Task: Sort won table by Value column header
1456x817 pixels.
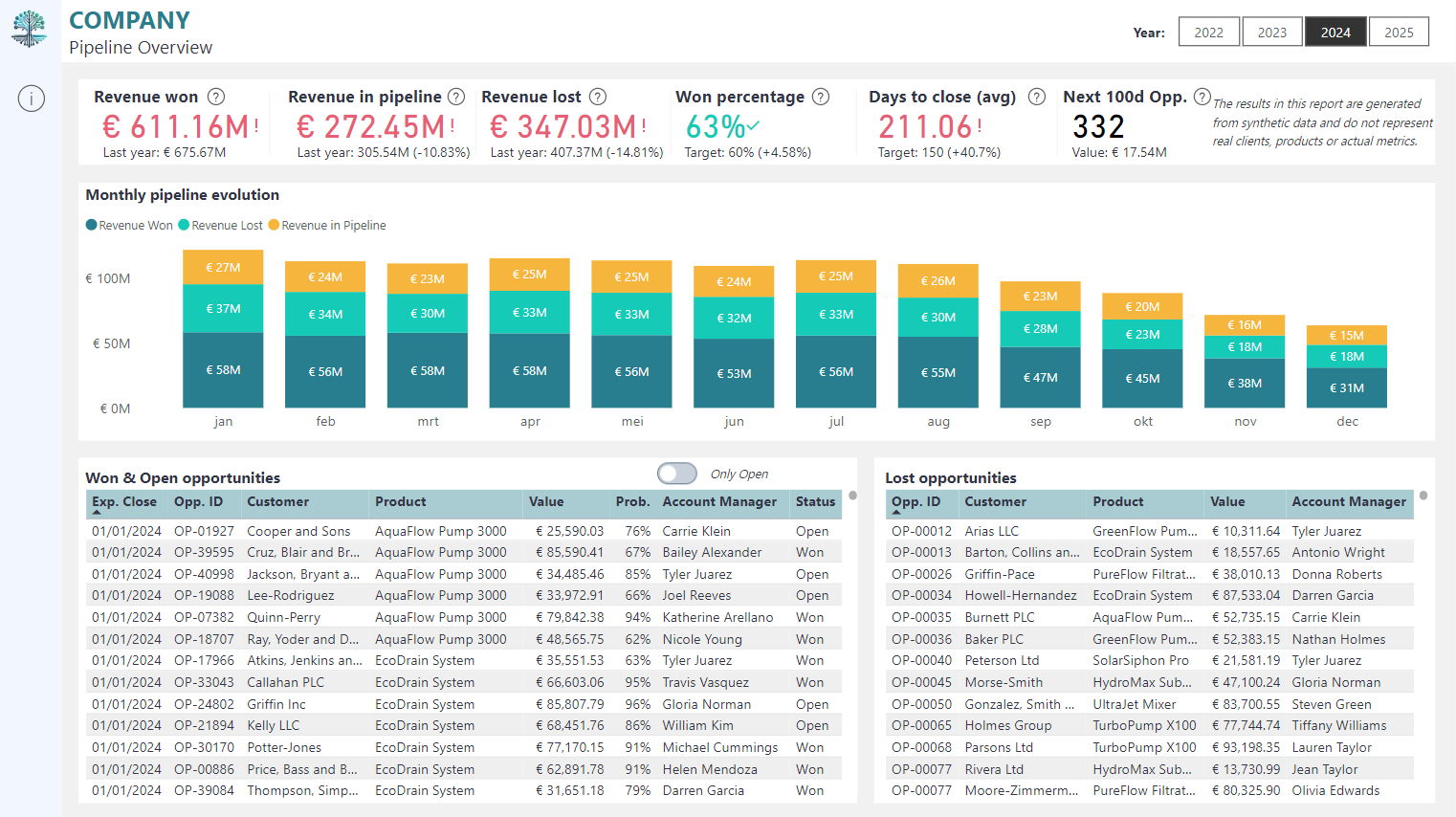Action: pos(546,501)
